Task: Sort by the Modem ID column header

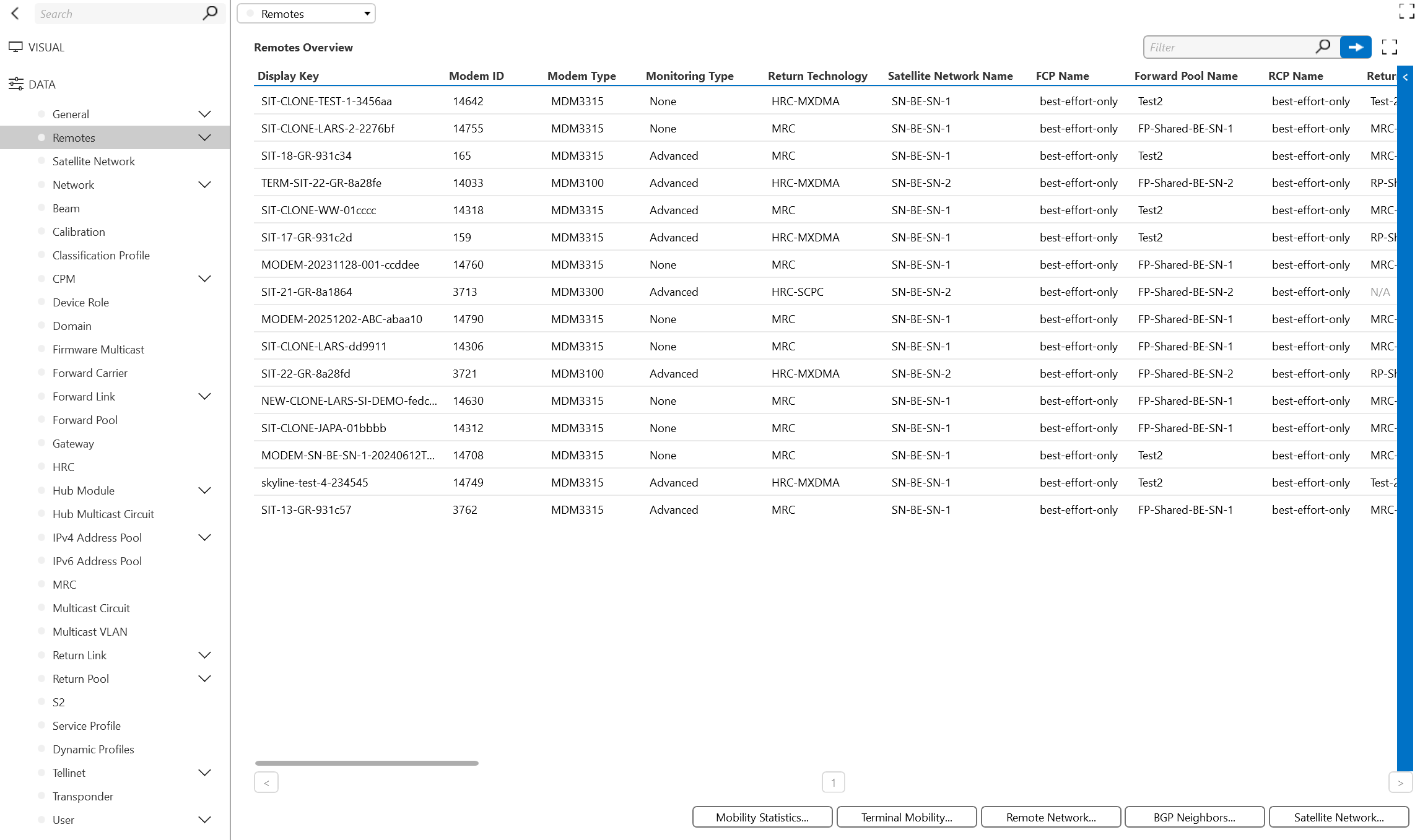Action: click(x=476, y=76)
